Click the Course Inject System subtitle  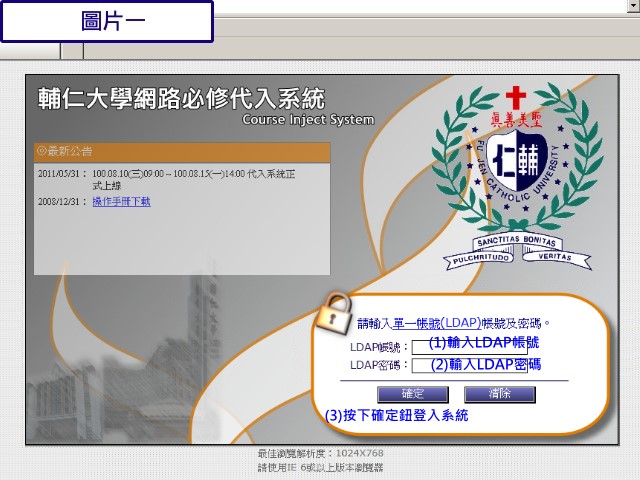(308, 120)
